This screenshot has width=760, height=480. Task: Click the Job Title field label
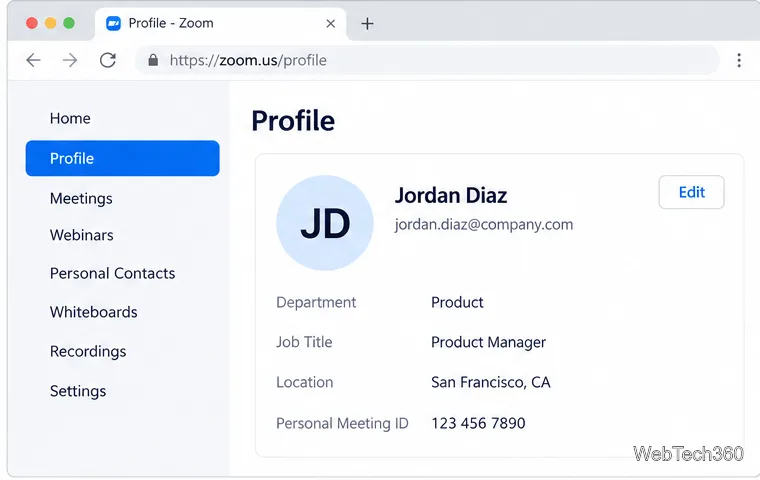[x=304, y=342]
